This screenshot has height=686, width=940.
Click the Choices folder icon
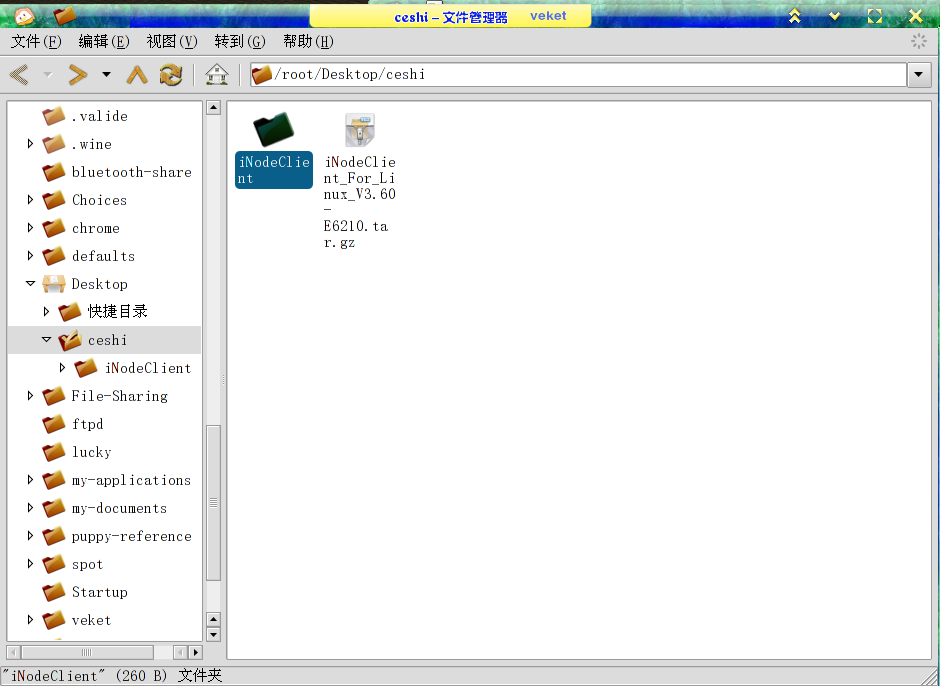click(54, 200)
